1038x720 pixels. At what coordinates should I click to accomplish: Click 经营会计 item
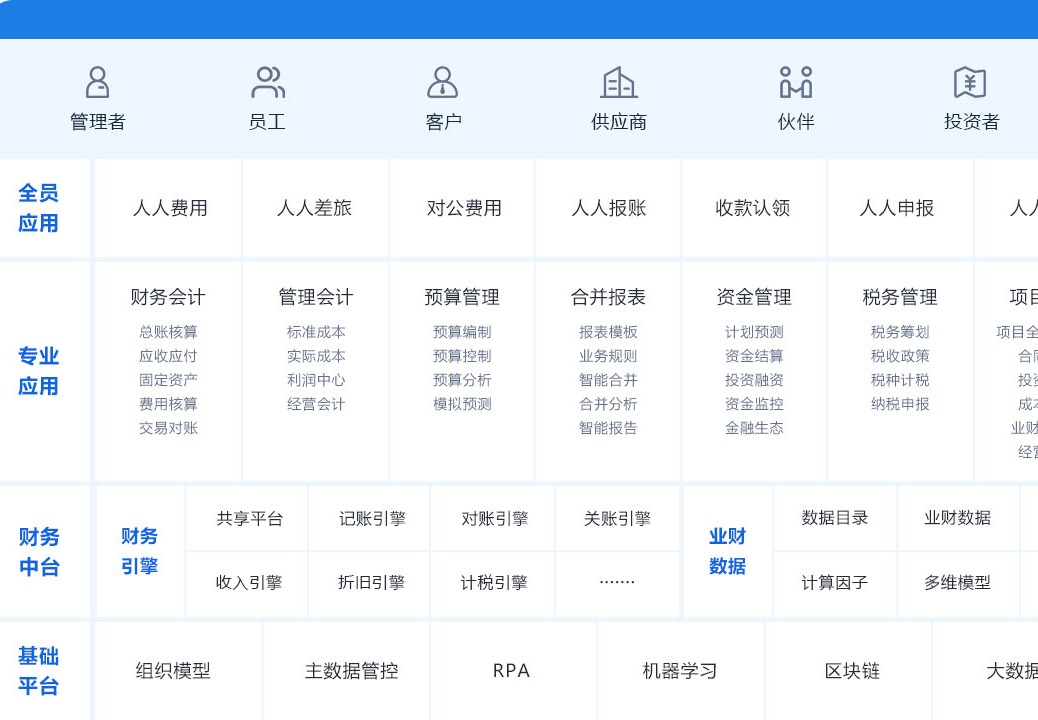316,404
